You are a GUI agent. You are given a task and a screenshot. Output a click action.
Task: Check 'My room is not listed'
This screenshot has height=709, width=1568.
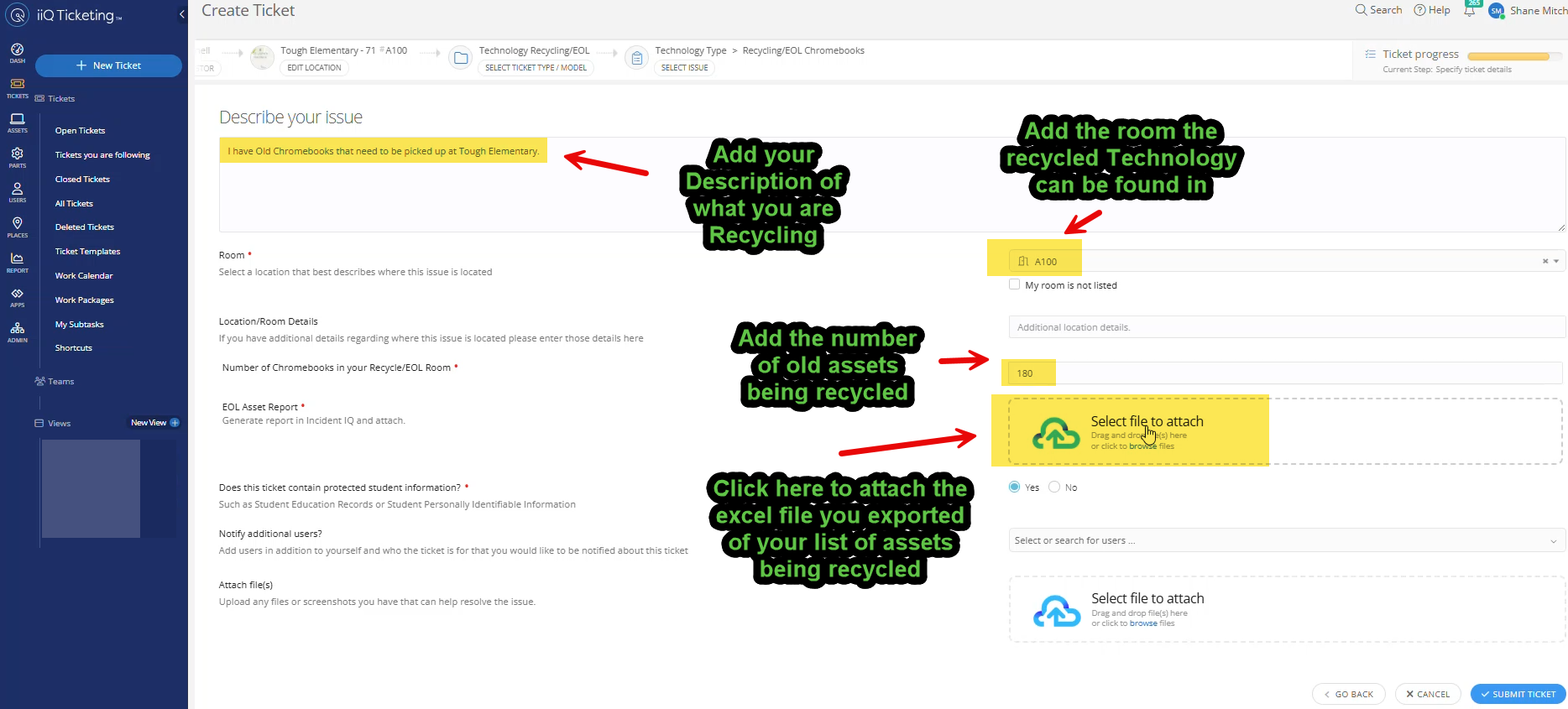click(x=1014, y=284)
